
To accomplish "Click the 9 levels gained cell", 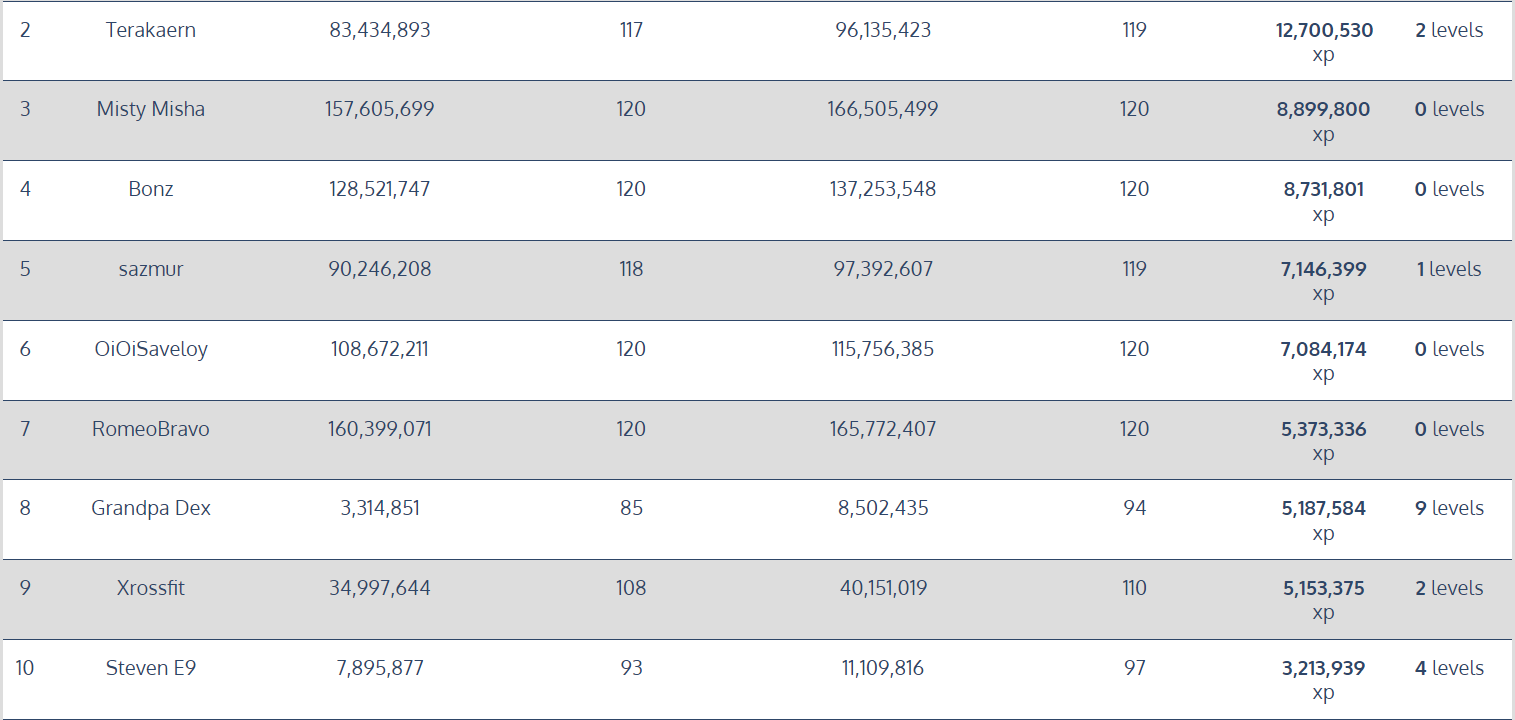I will (1449, 508).
